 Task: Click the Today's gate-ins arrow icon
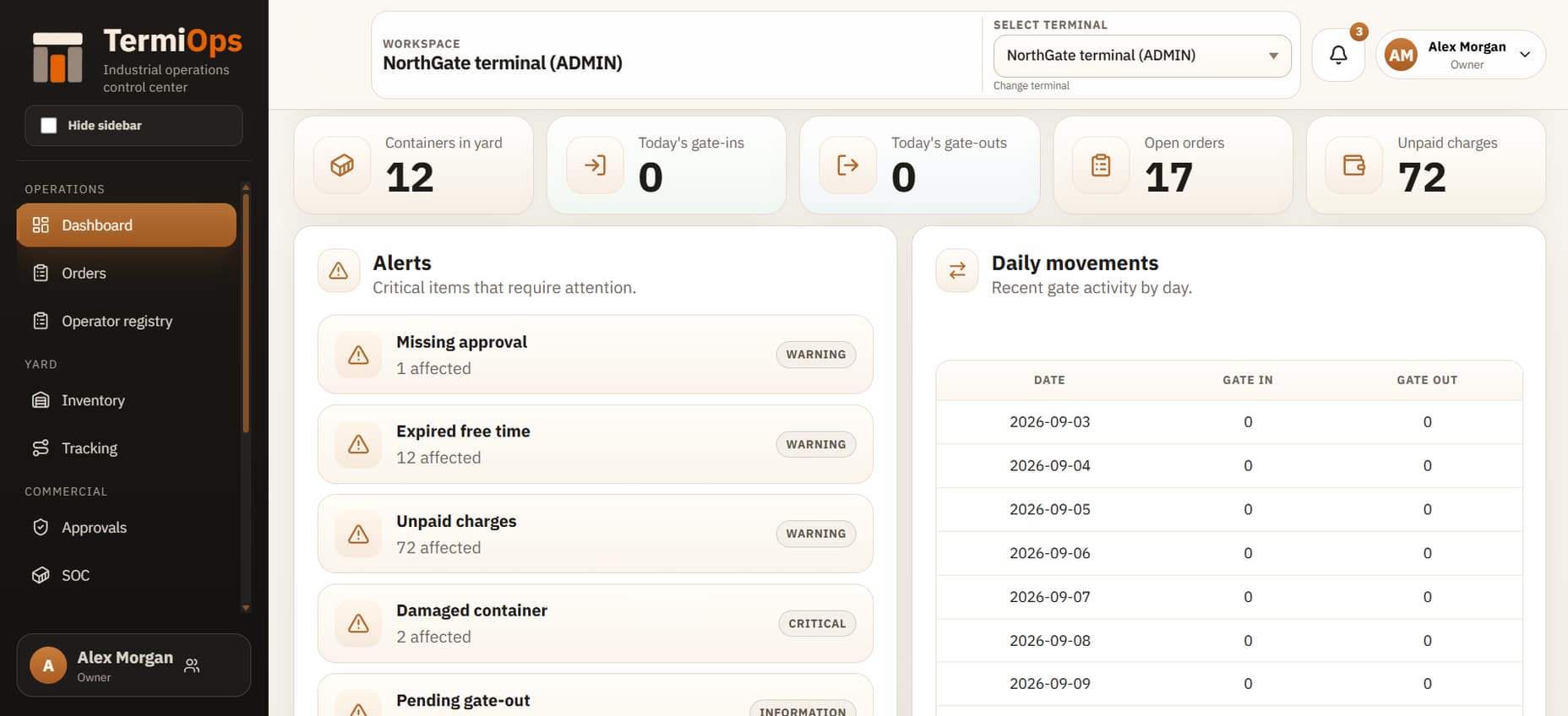[x=595, y=165]
